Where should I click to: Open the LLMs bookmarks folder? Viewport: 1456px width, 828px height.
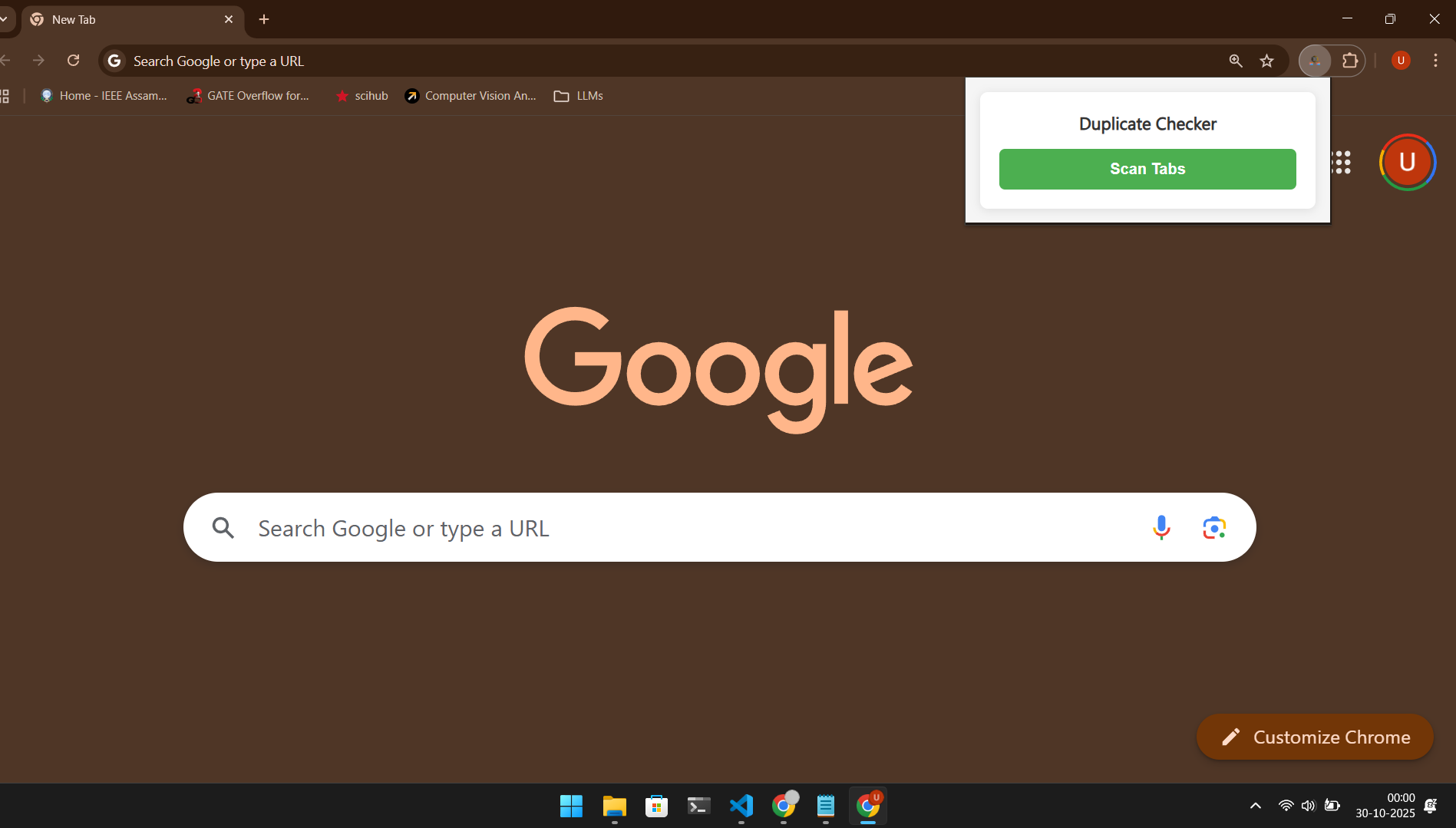pos(579,96)
